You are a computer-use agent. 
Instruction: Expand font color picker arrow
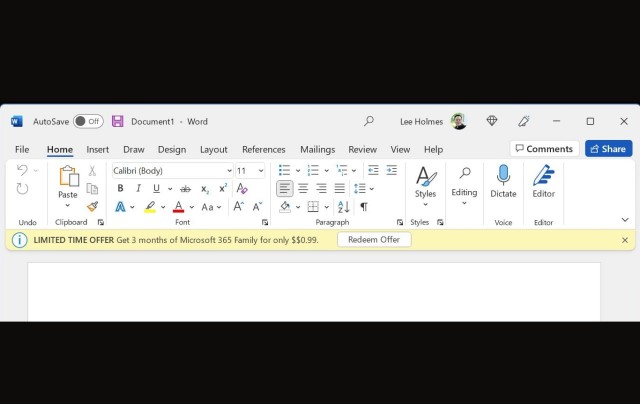[191, 207]
